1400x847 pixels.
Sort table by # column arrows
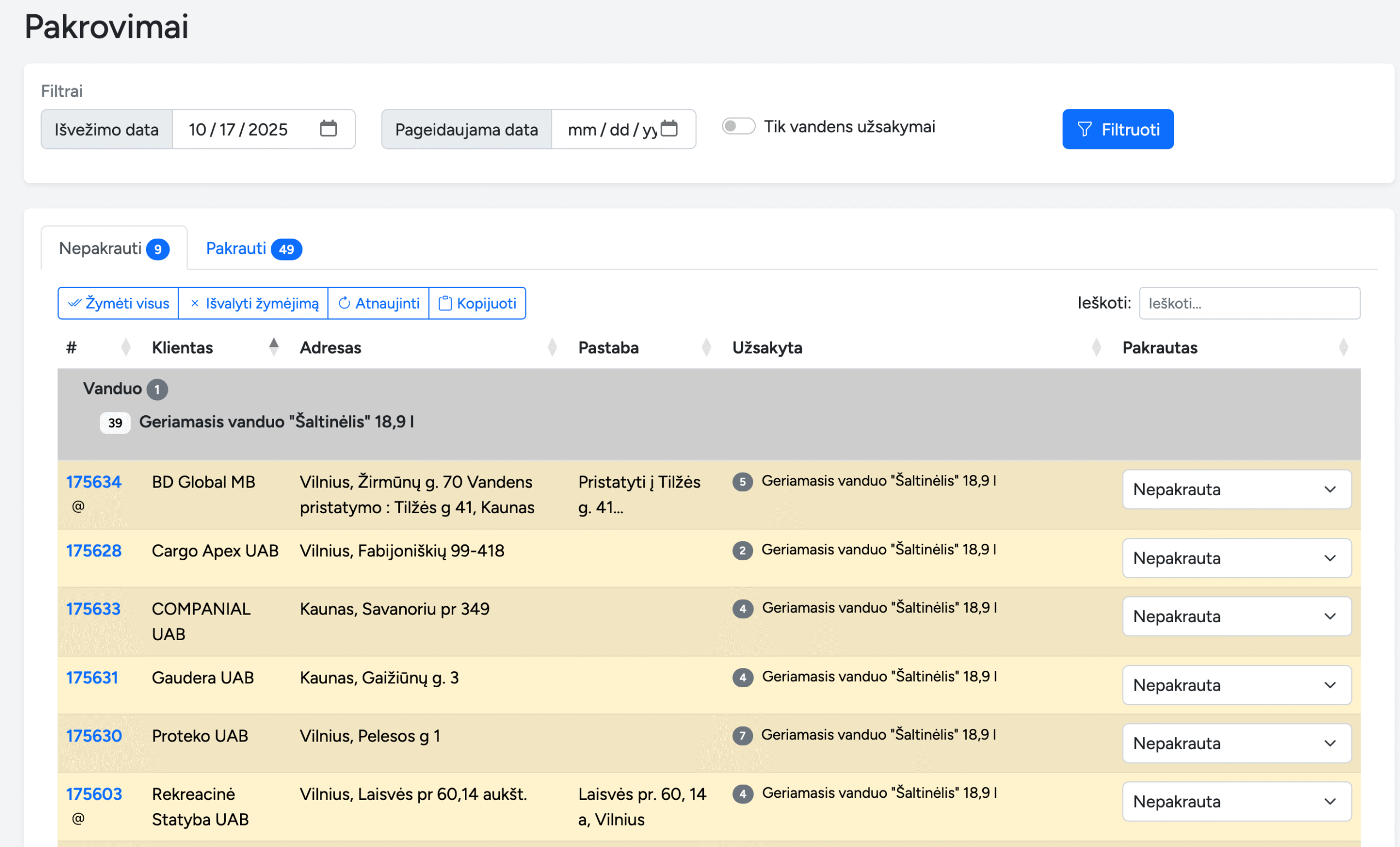(126, 347)
